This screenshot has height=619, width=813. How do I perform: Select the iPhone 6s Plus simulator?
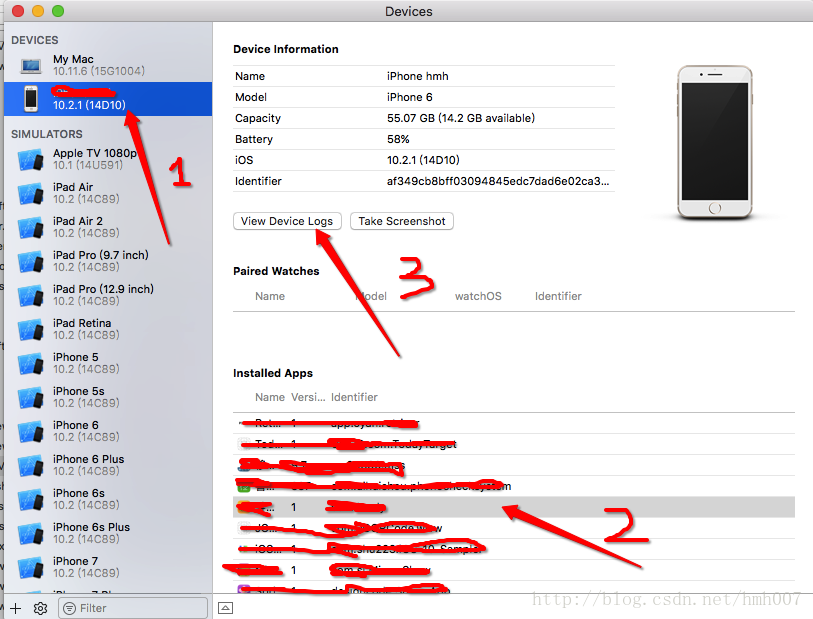[108, 533]
